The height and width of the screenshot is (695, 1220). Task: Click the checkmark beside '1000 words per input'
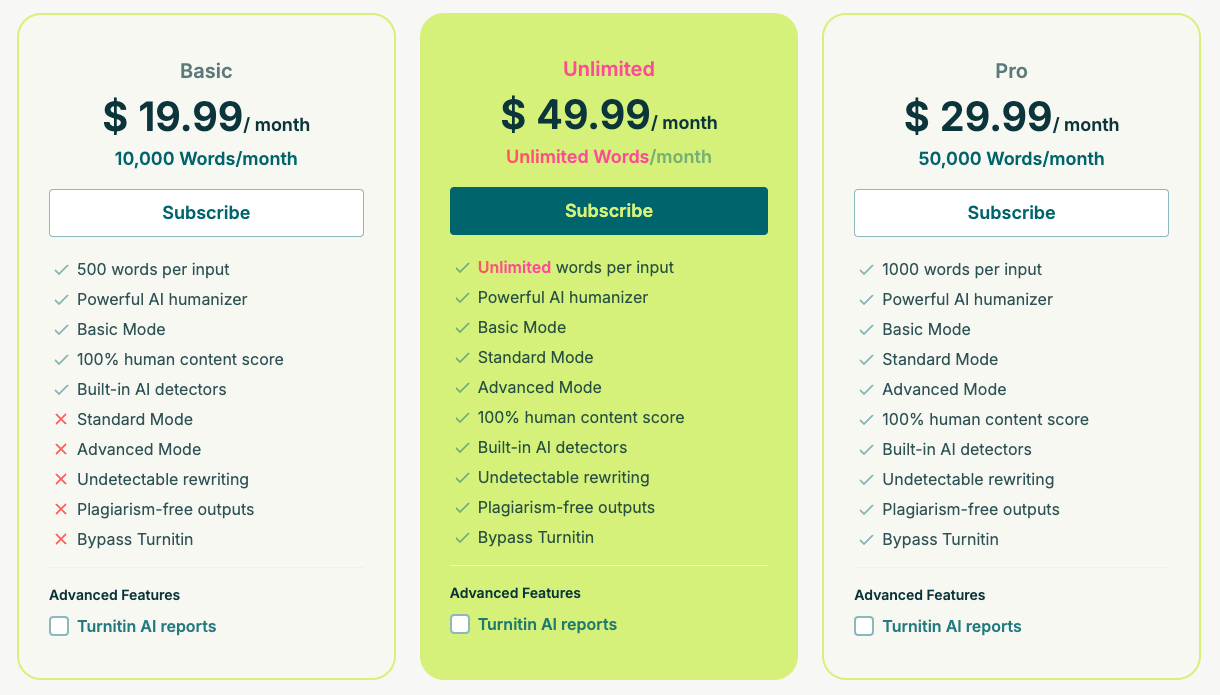point(864,269)
